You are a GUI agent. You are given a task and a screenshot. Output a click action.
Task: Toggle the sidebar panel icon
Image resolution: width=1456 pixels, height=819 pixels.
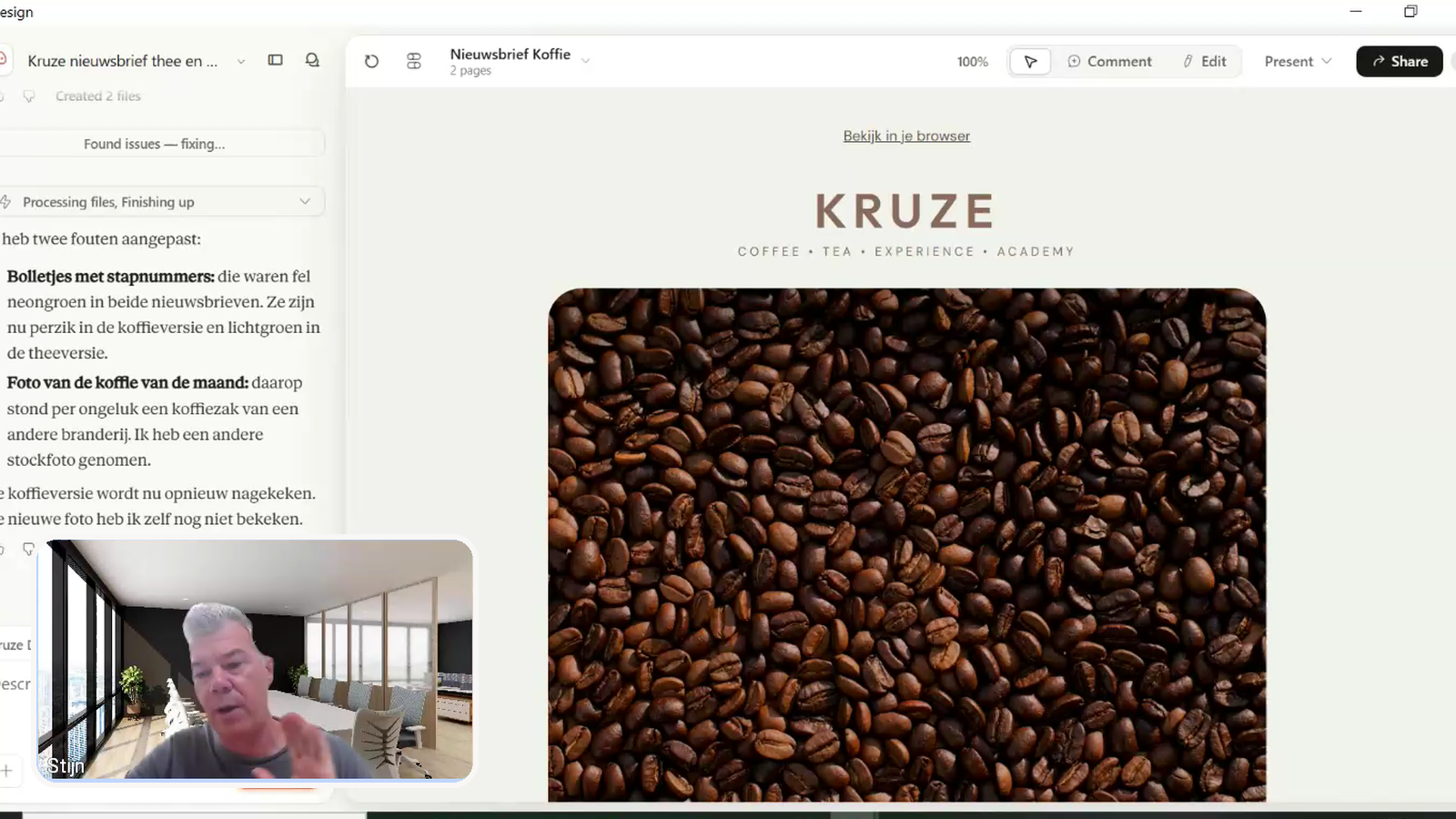pos(275,60)
